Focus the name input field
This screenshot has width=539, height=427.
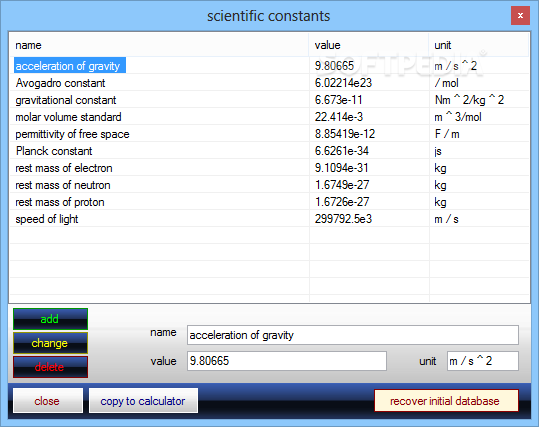coord(353,335)
